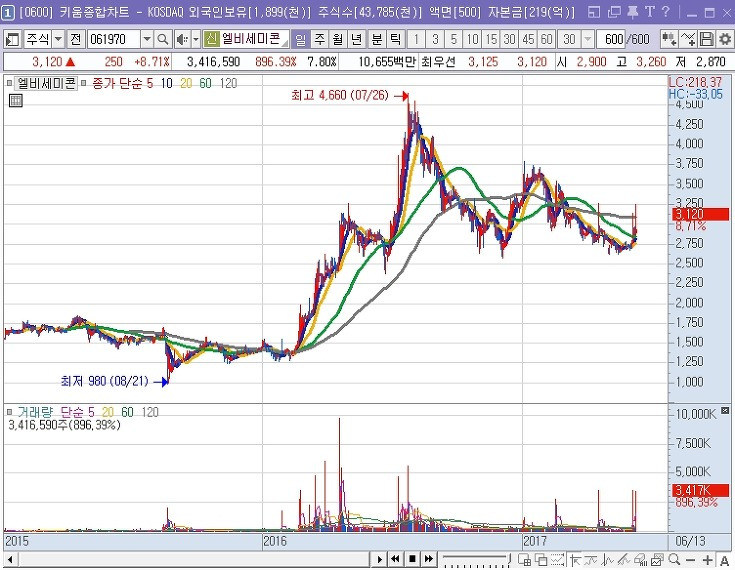
Task: Click the dotted range chart icon
Action: pos(557,559)
